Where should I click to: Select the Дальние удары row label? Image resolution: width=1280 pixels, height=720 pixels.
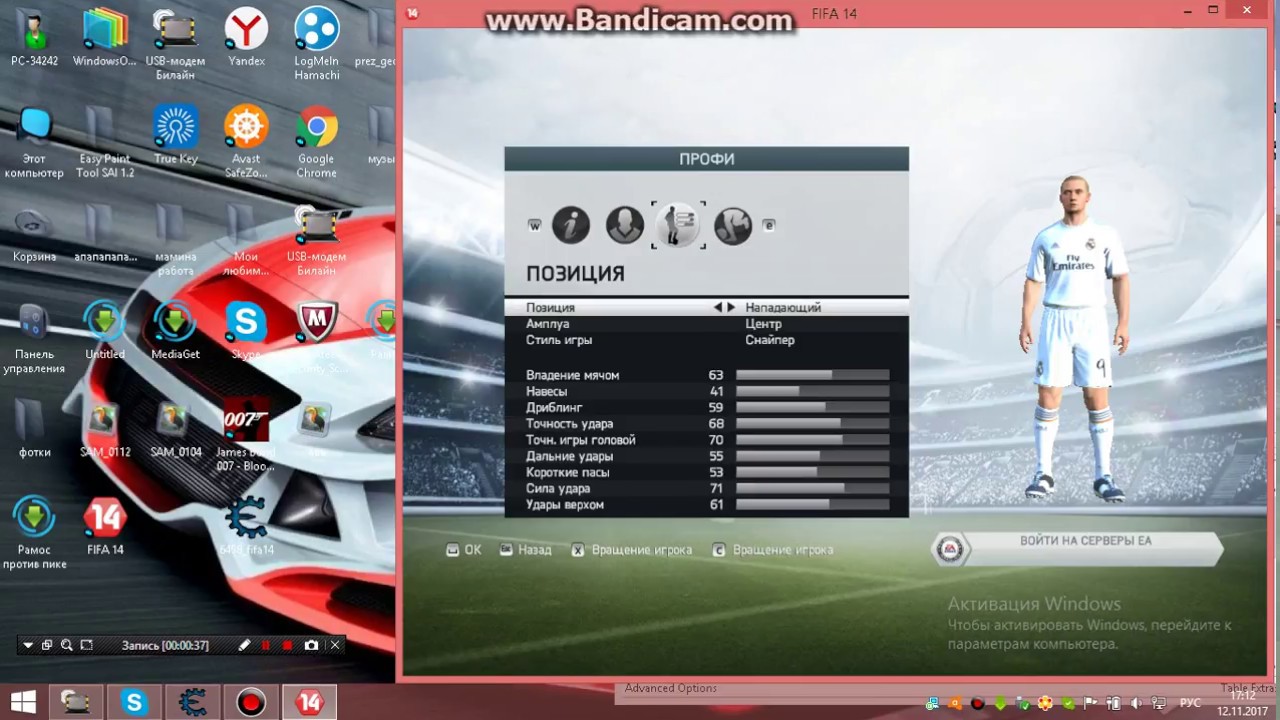click(570, 456)
